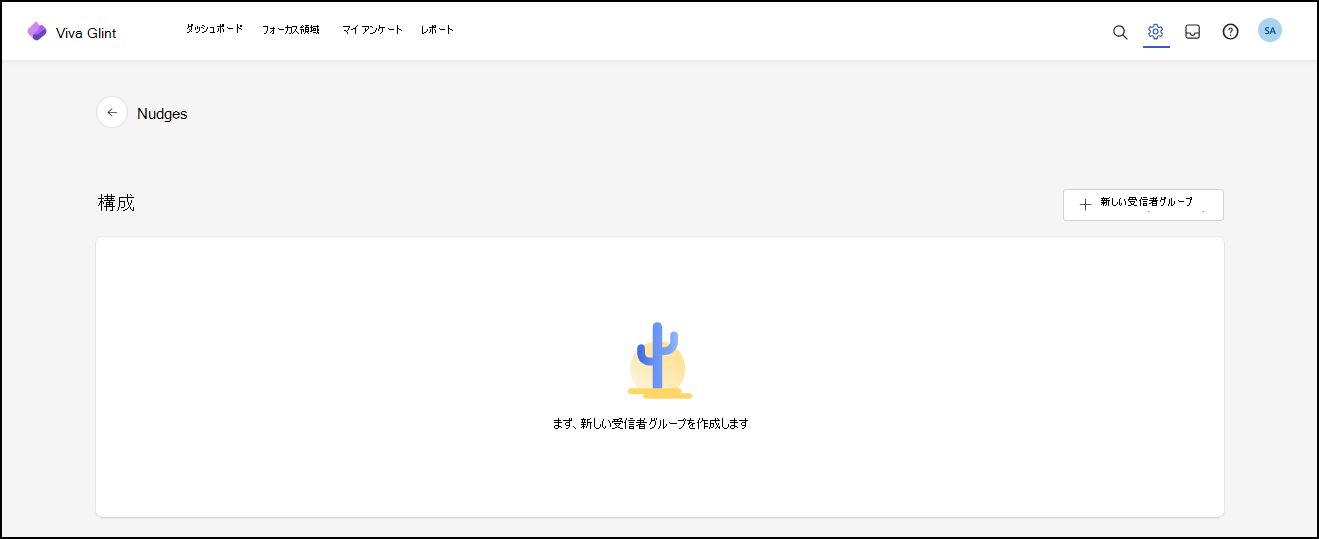Click the 構成 heading

tap(116, 204)
